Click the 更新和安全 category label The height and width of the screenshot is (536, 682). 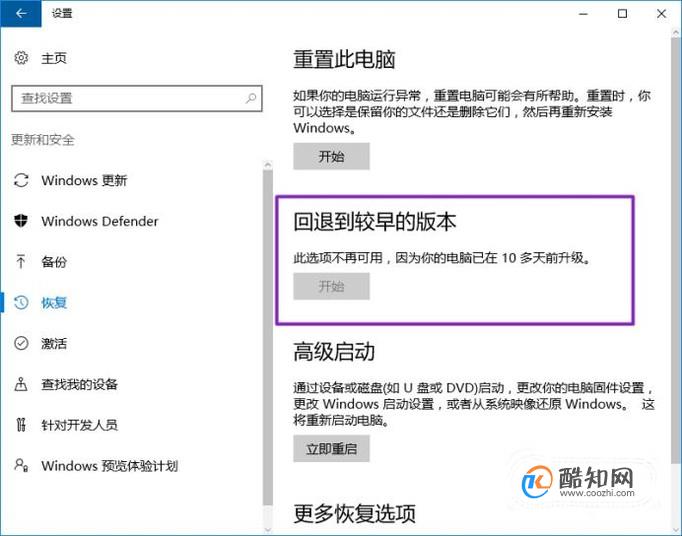(x=43, y=140)
